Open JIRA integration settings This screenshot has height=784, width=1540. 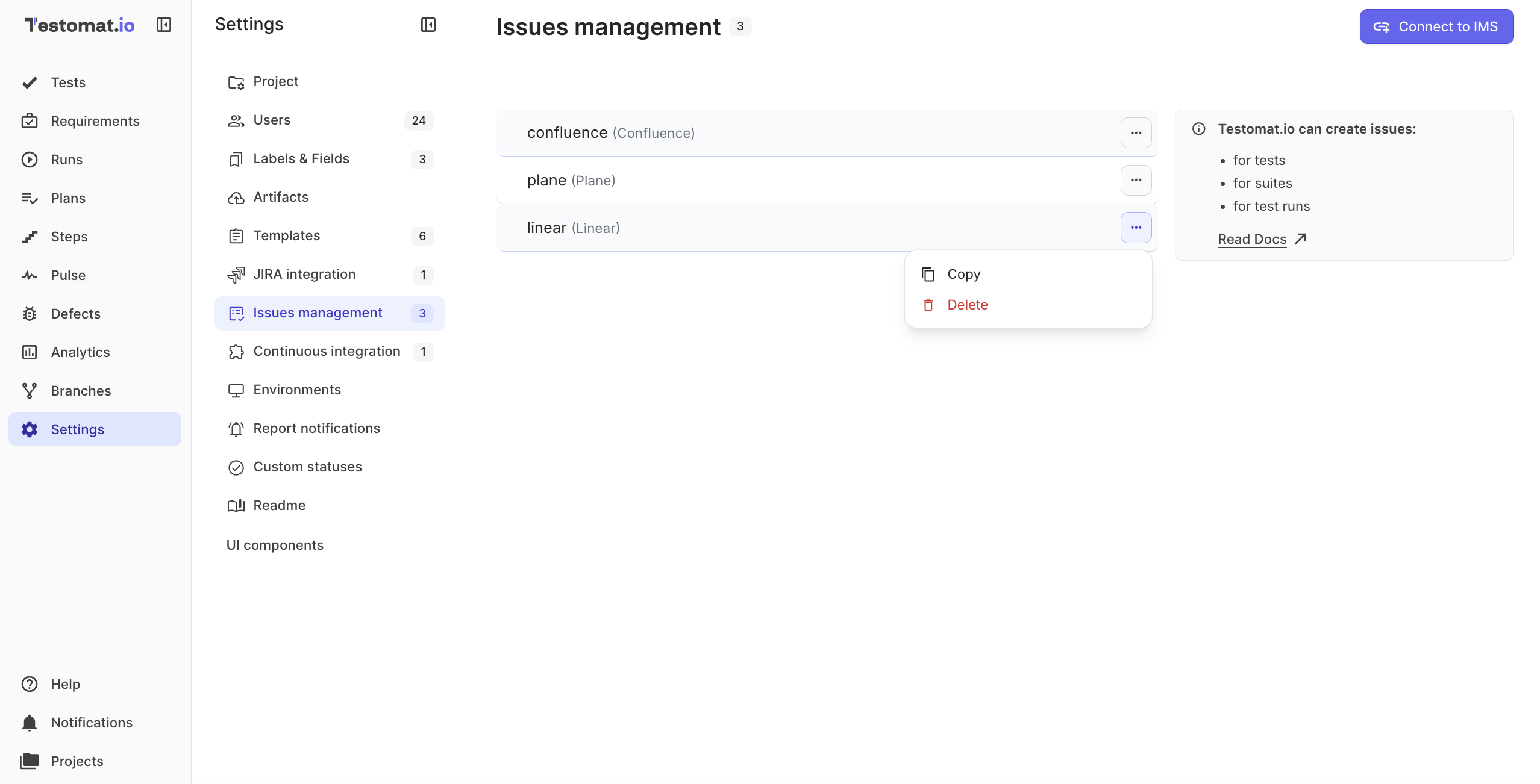(x=330, y=275)
